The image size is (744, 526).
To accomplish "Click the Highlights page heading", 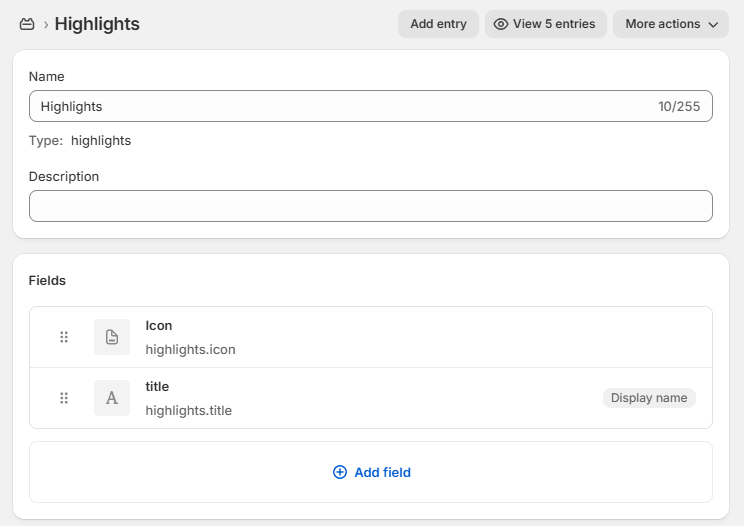I will 97,24.
